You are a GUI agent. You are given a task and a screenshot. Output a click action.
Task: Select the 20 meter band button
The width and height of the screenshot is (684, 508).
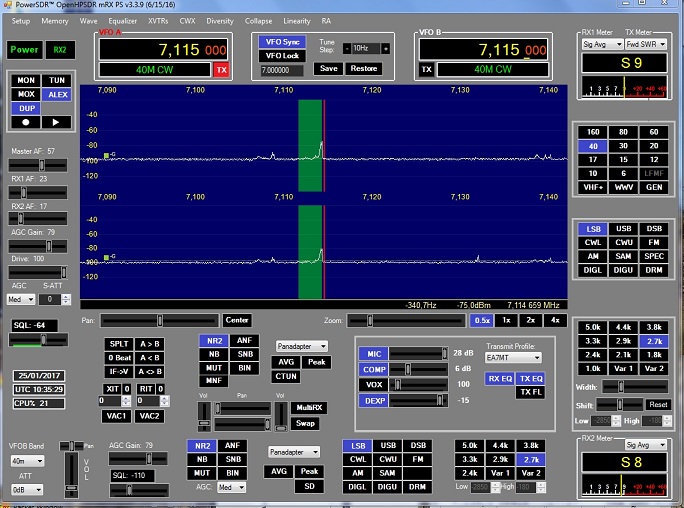653,145
